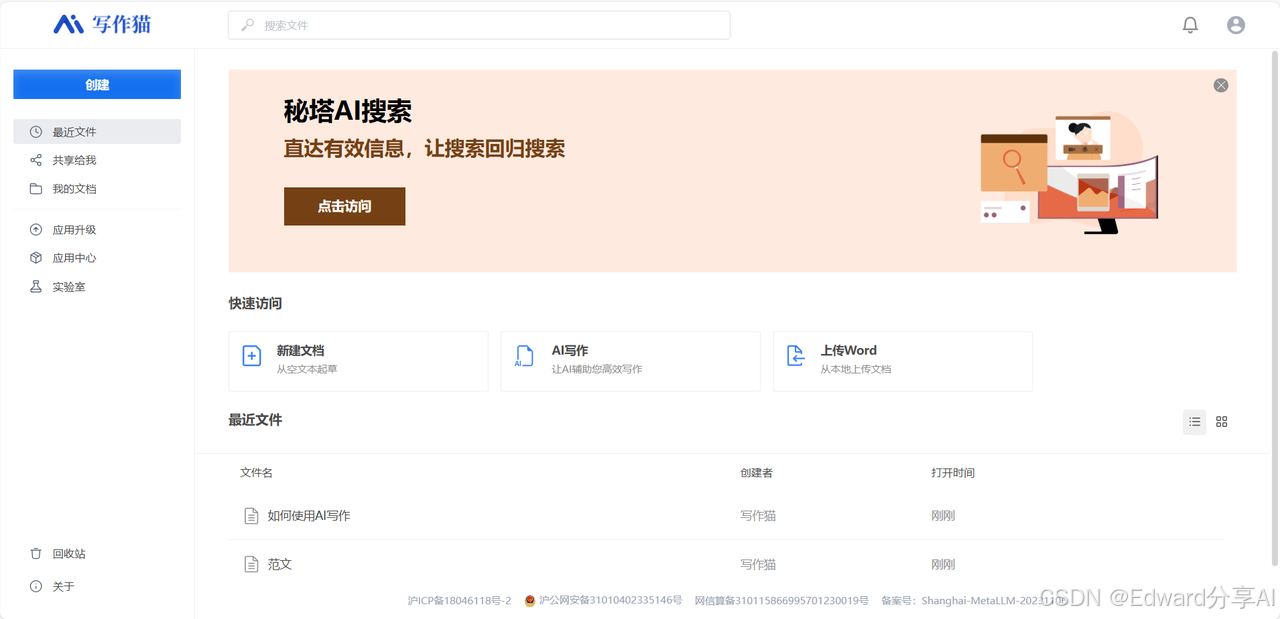The width and height of the screenshot is (1280, 619).
Task: Switch to list view
Action: click(1194, 422)
